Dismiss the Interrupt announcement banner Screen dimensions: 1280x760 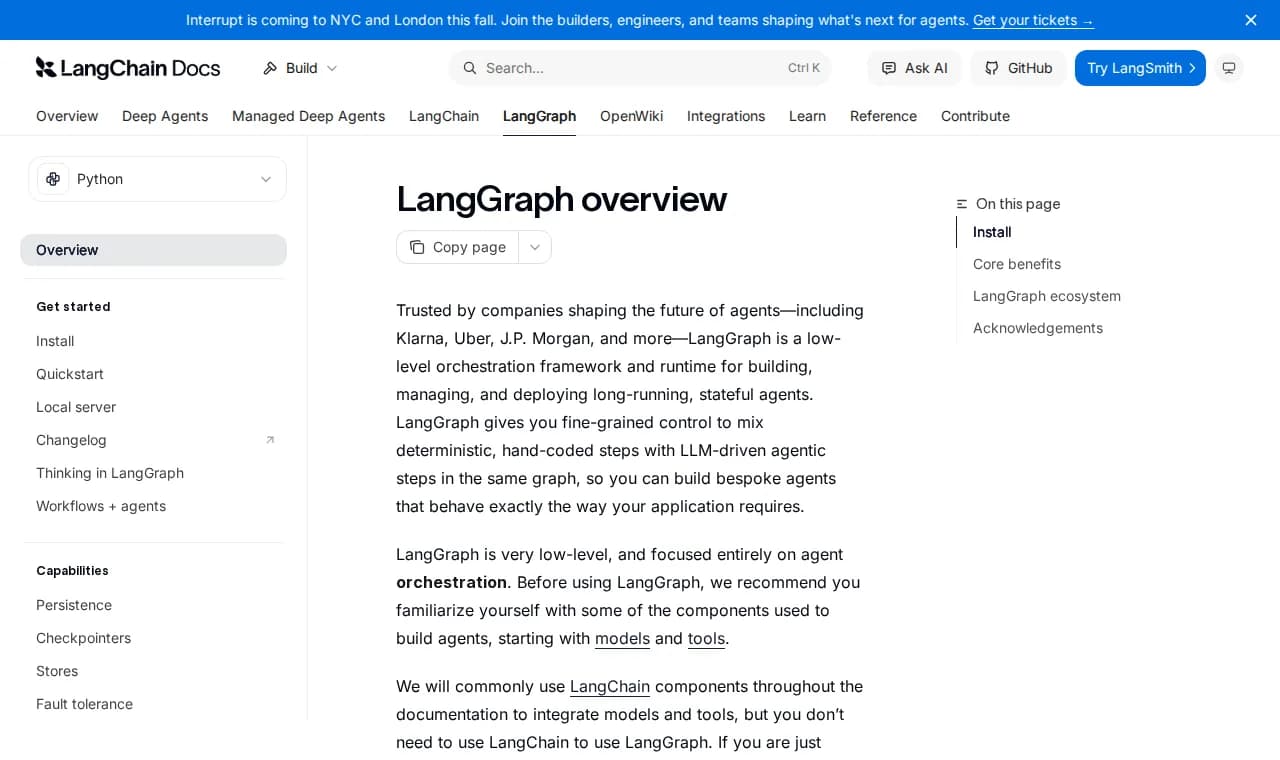click(1251, 20)
